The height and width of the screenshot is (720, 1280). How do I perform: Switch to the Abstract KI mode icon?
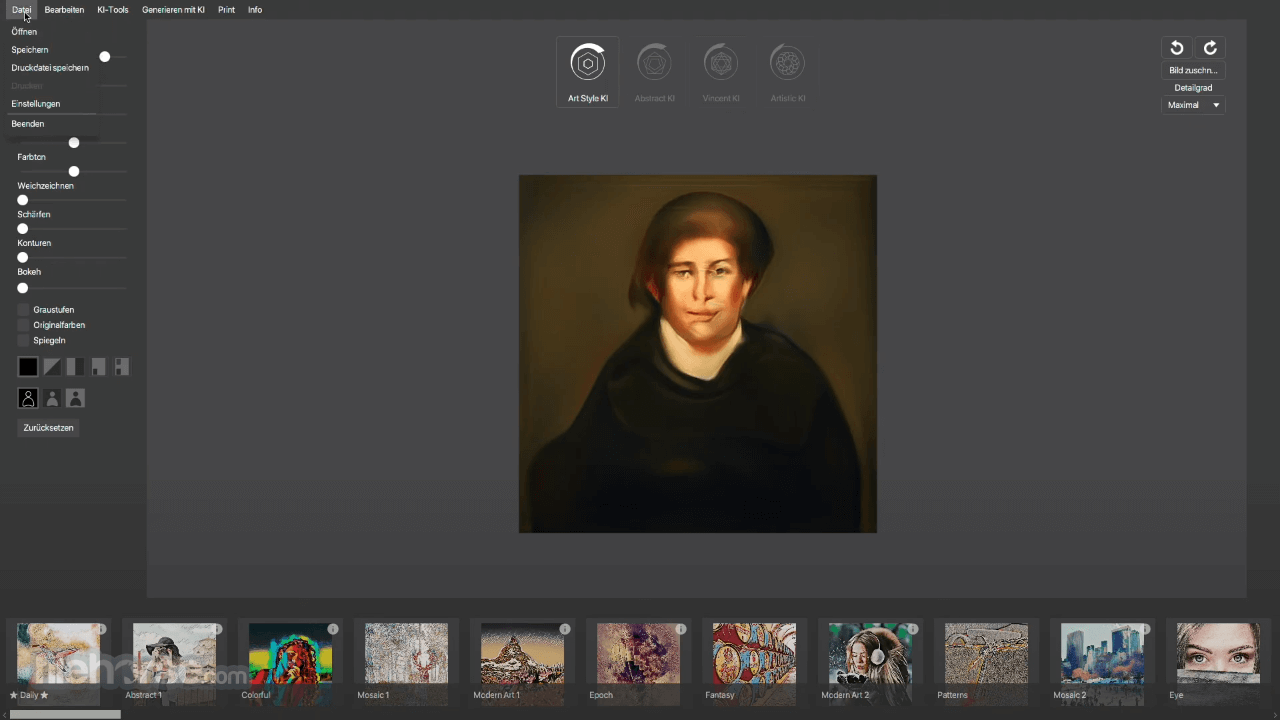(654, 63)
